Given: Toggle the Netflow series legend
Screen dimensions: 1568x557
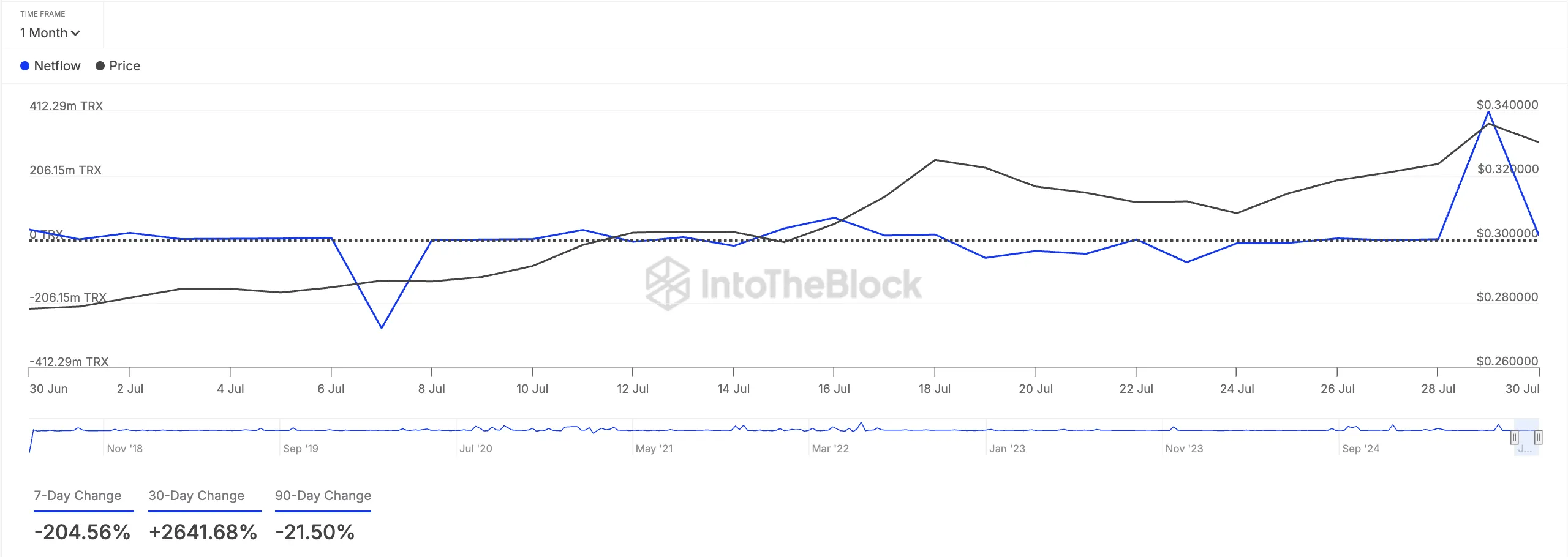Looking at the screenshot, I should pos(50,65).
